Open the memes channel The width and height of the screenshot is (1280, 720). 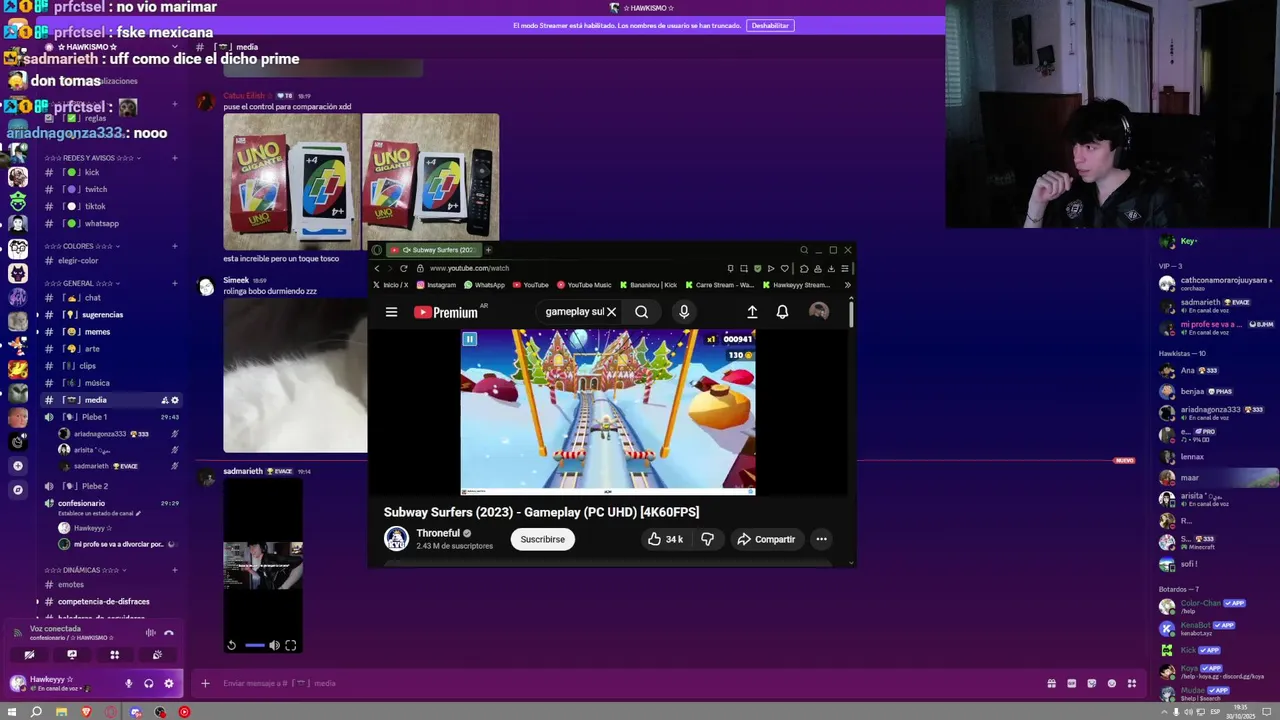point(98,332)
